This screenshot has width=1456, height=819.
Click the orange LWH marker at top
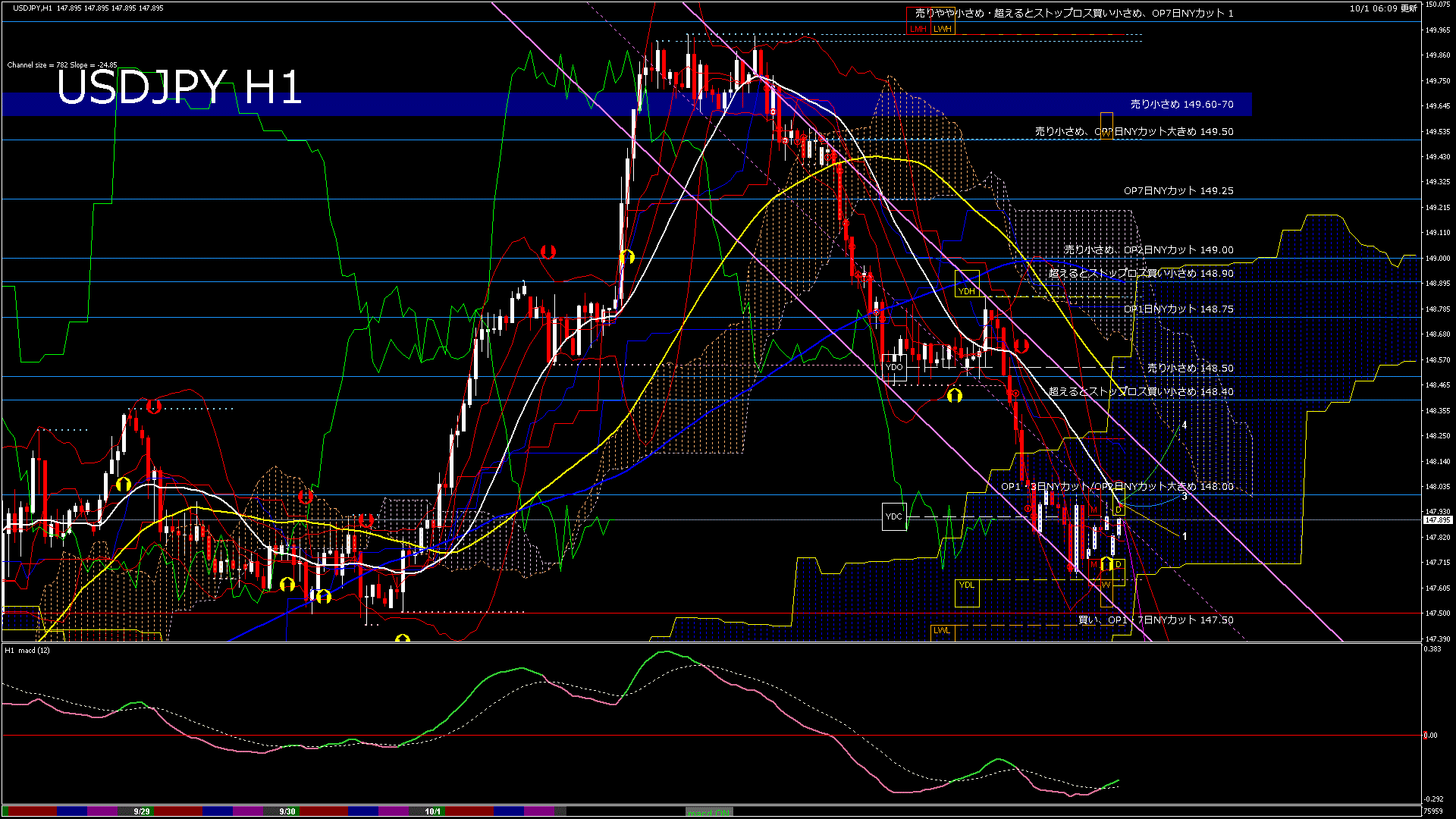[x=943, y=29]
